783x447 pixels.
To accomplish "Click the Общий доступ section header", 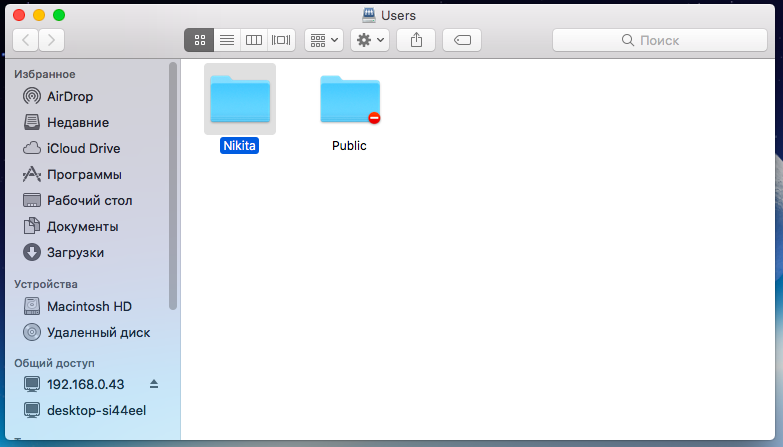I will click(x=54, y=363).
